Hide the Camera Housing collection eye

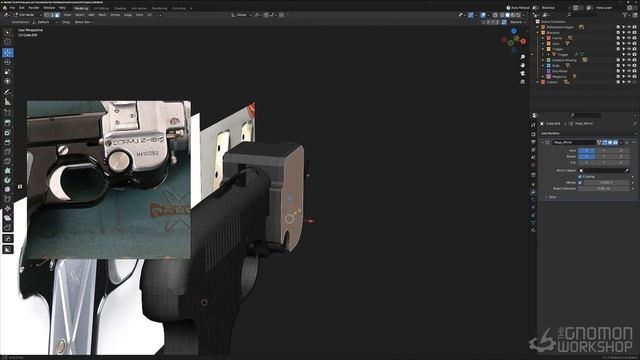629,60
